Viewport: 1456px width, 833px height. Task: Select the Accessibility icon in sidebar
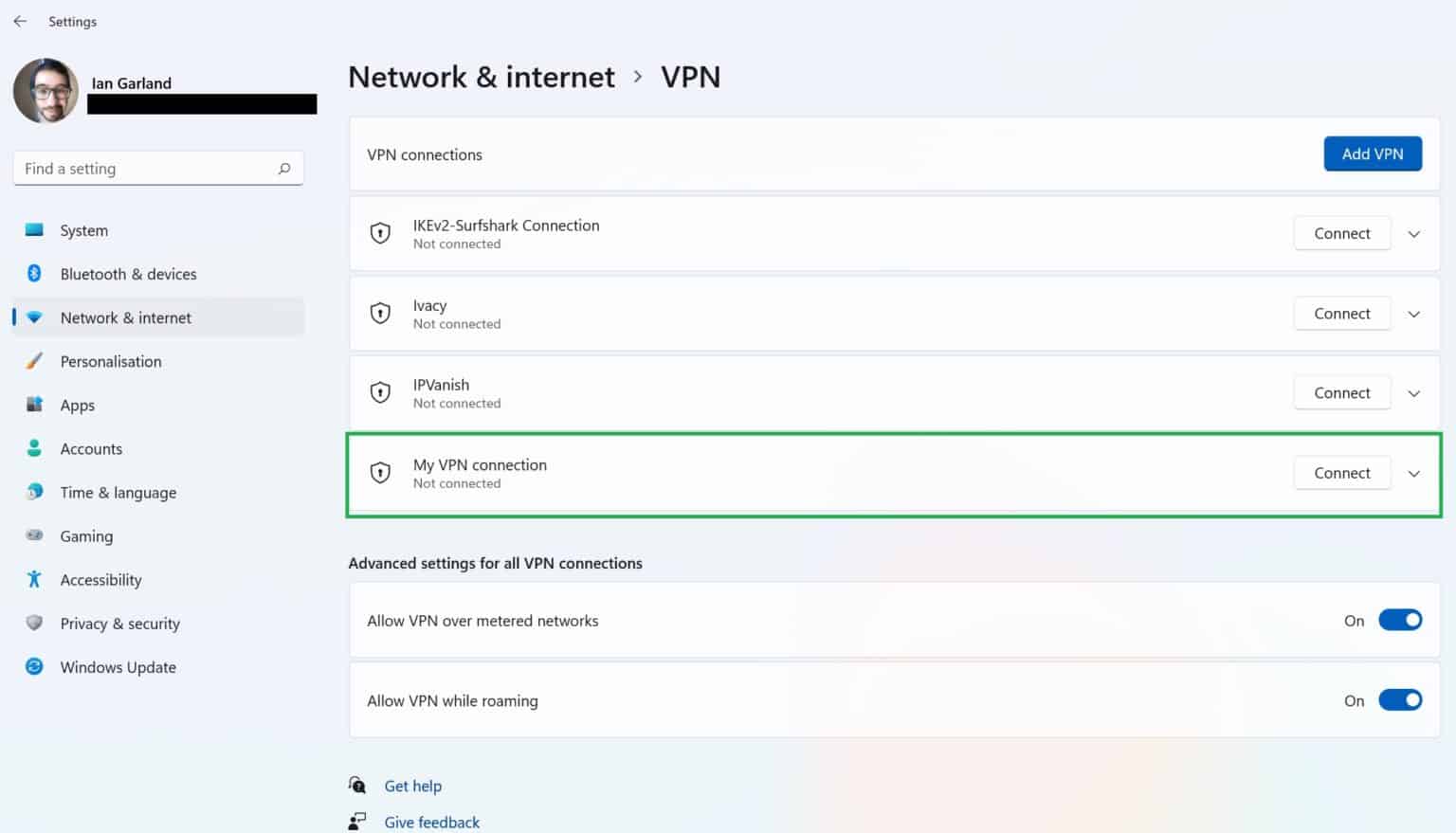click(x=34, y=579)
